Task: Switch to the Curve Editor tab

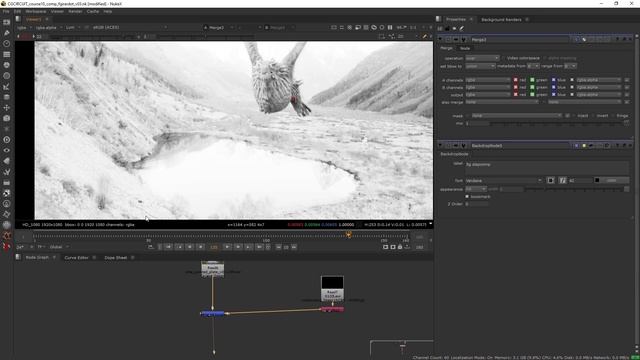Action: coord(76,258)
